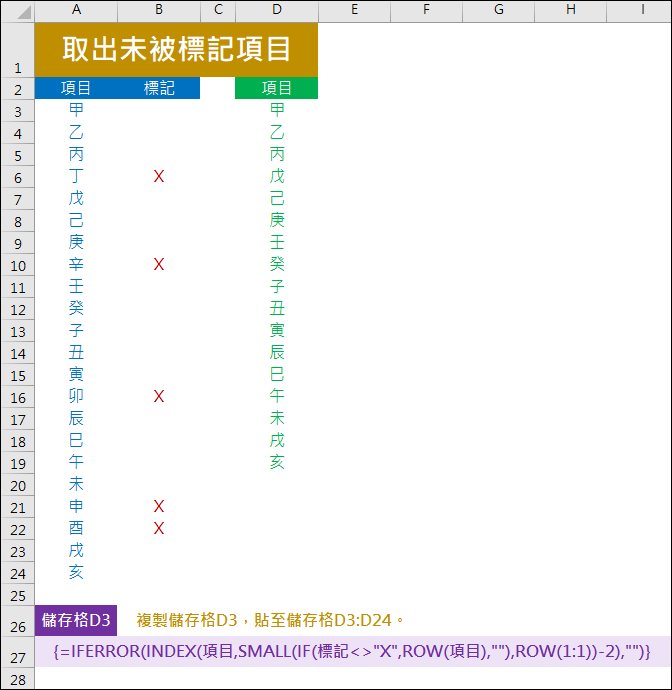
Task: Select column C header
Action: point(218,11)
